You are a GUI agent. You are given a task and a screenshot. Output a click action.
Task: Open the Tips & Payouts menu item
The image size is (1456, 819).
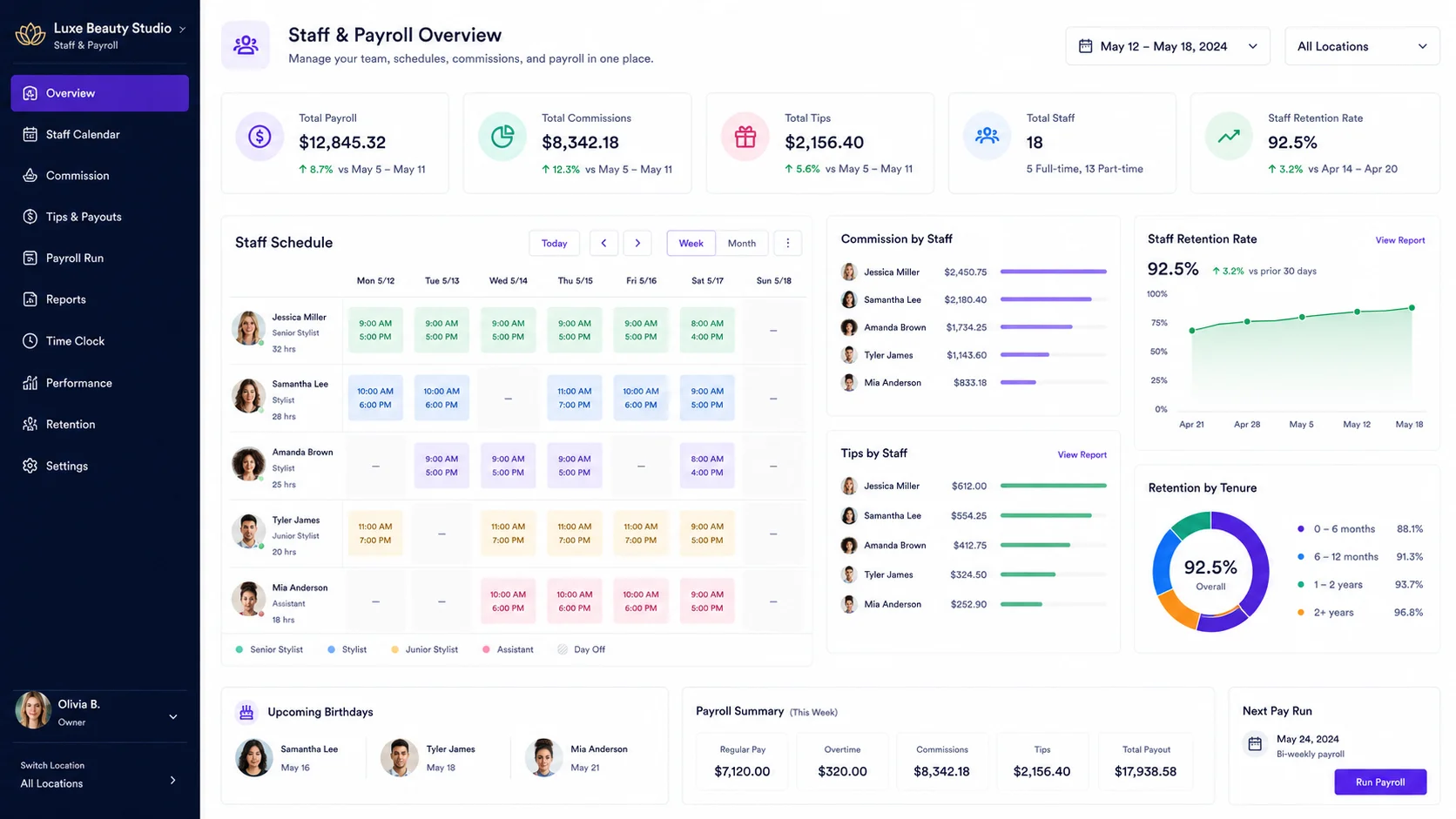[x=99, y=217]
